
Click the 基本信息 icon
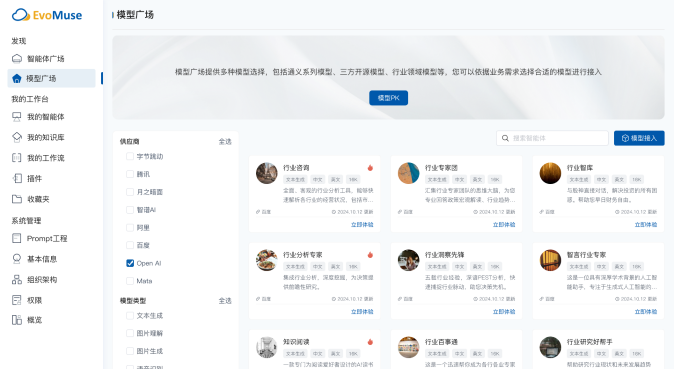pos(17,259)
